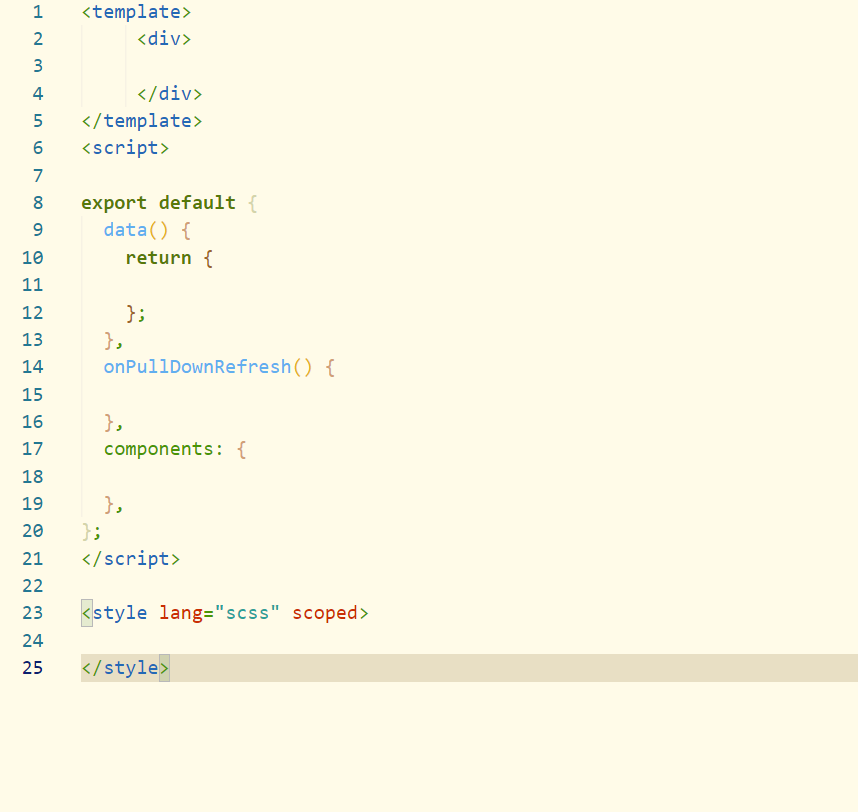Click the closing </div> tag
This screenshot has width=858, height=812.
click(169, 94)
